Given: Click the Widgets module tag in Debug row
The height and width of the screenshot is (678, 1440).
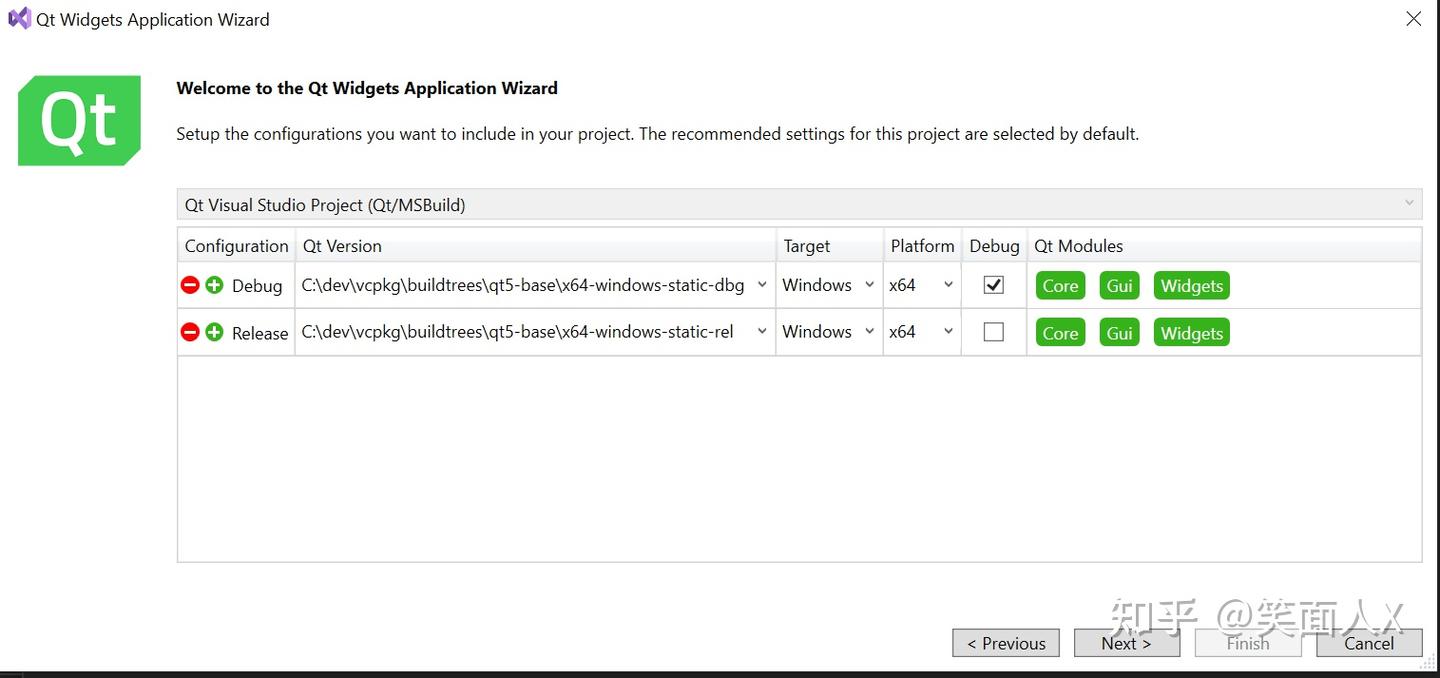Looking at the screenshot, I should (x=1191, y=286).
